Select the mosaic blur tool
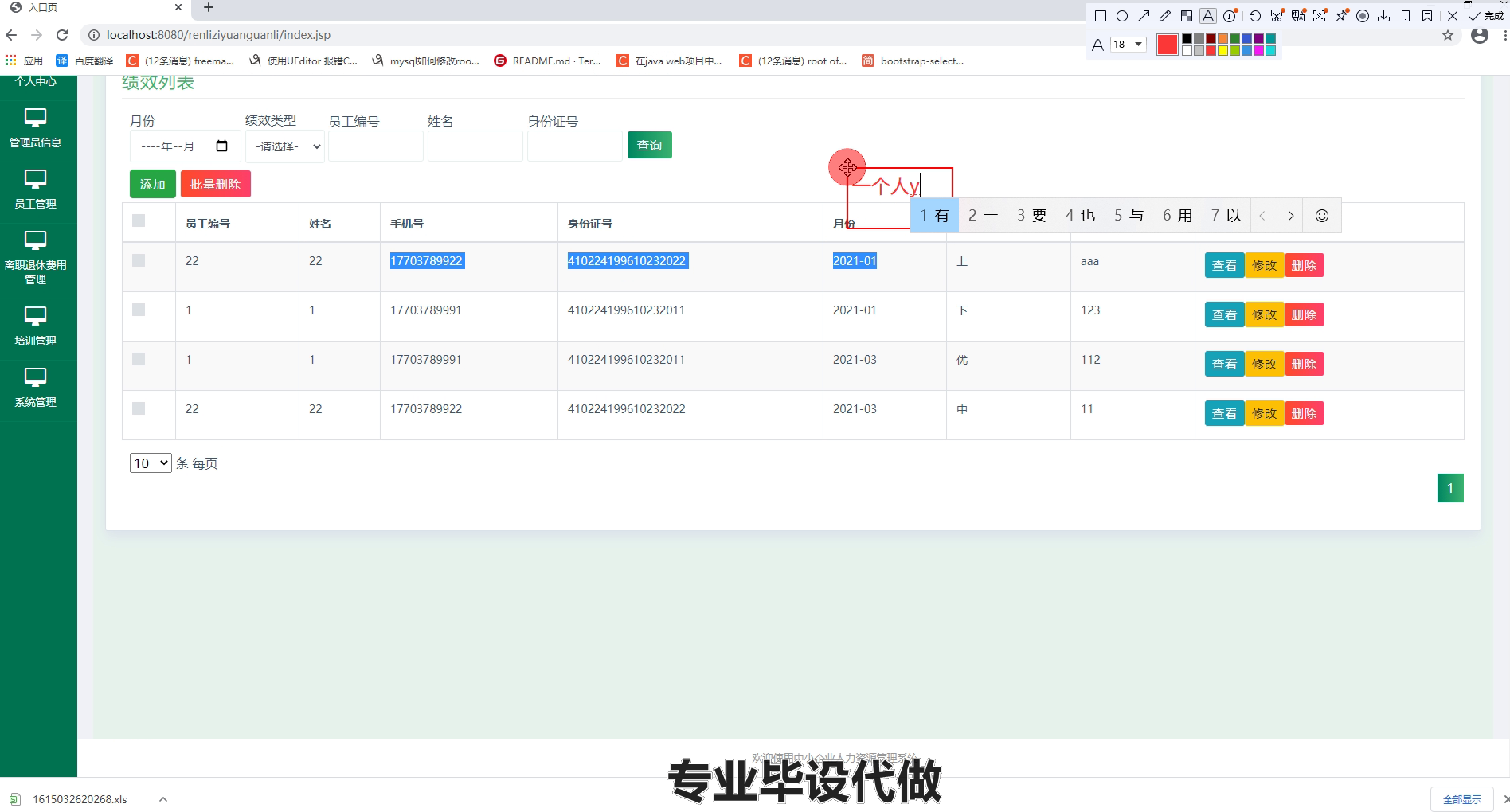This screenshot has height=812, width=1510. [1187, 16]
